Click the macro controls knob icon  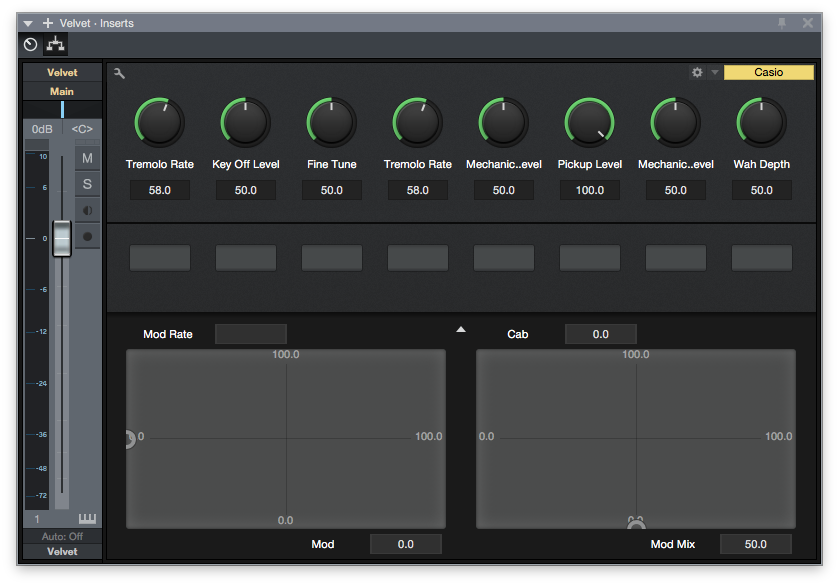(30, 45)
